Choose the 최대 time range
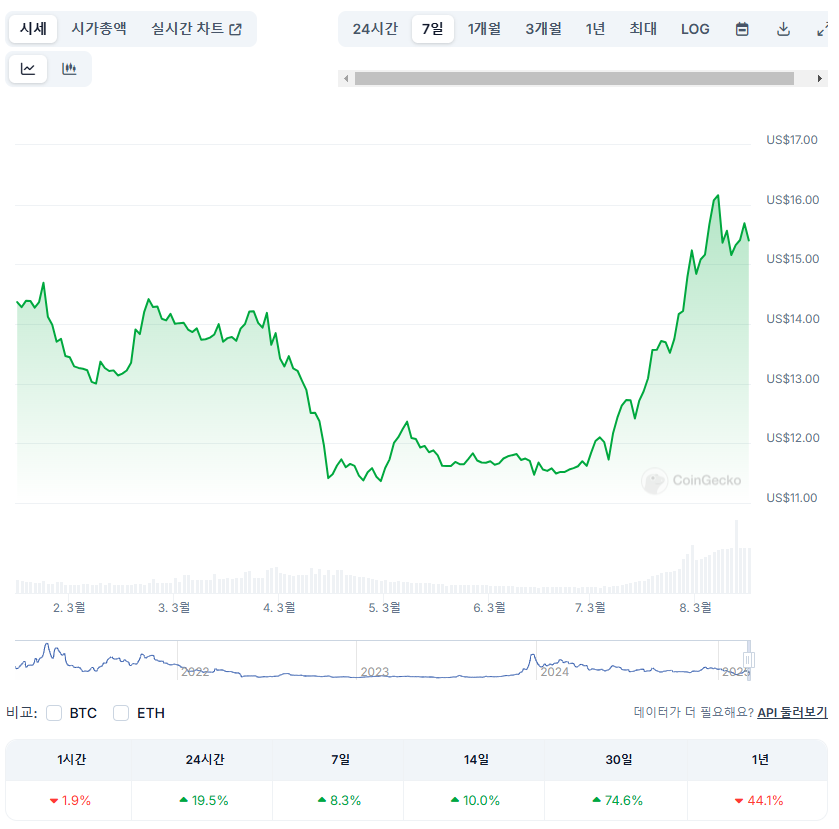Viewport: 839px width, 829px height. (x=643, y=29)
